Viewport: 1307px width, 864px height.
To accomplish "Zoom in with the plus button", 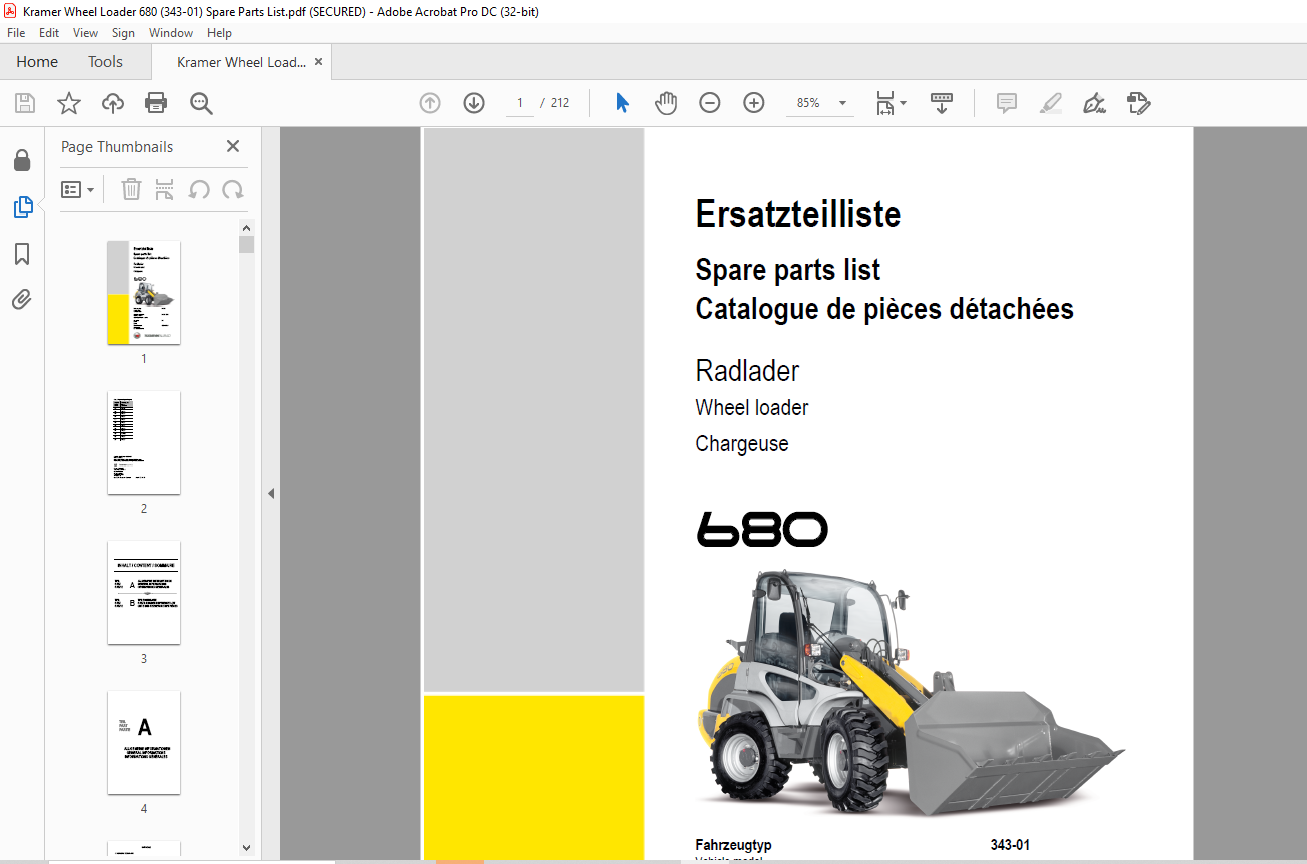I will [754, 103].
